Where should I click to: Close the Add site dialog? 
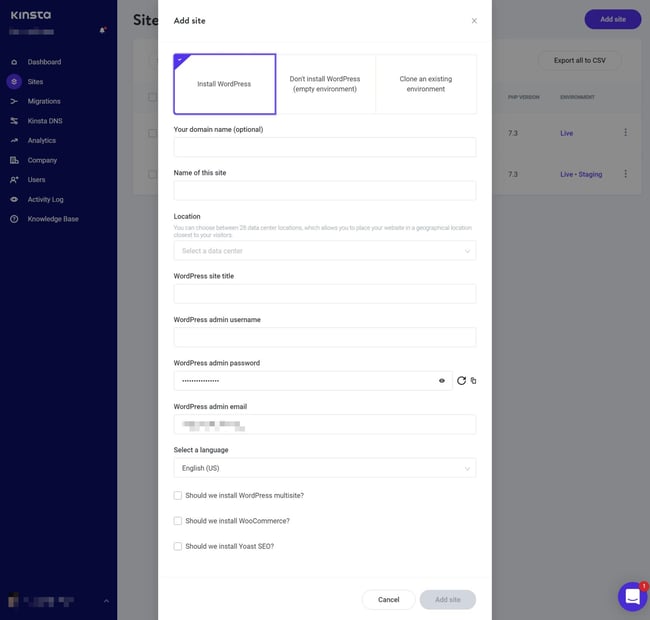[474, 21]
